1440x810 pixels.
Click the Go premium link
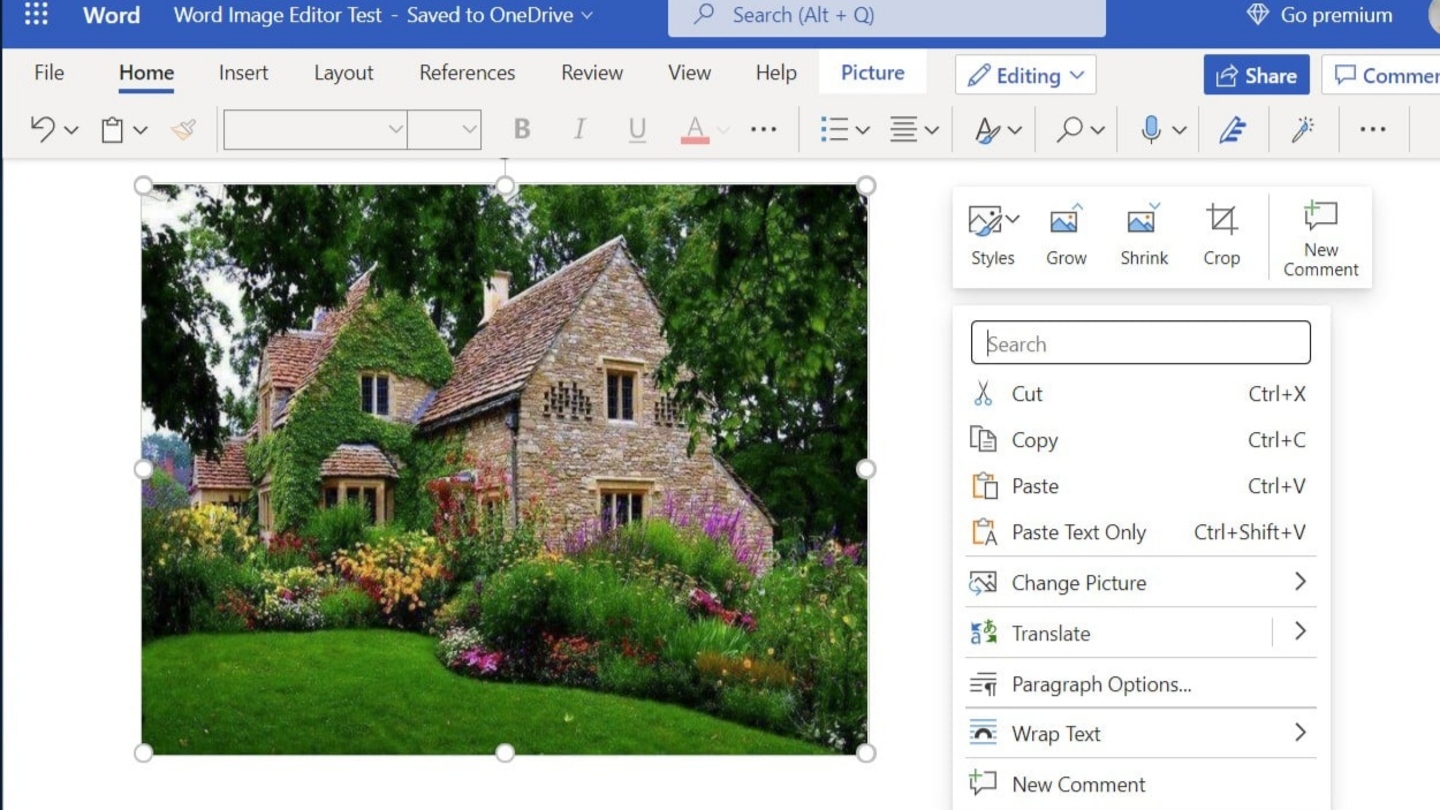click(1320, 15)
